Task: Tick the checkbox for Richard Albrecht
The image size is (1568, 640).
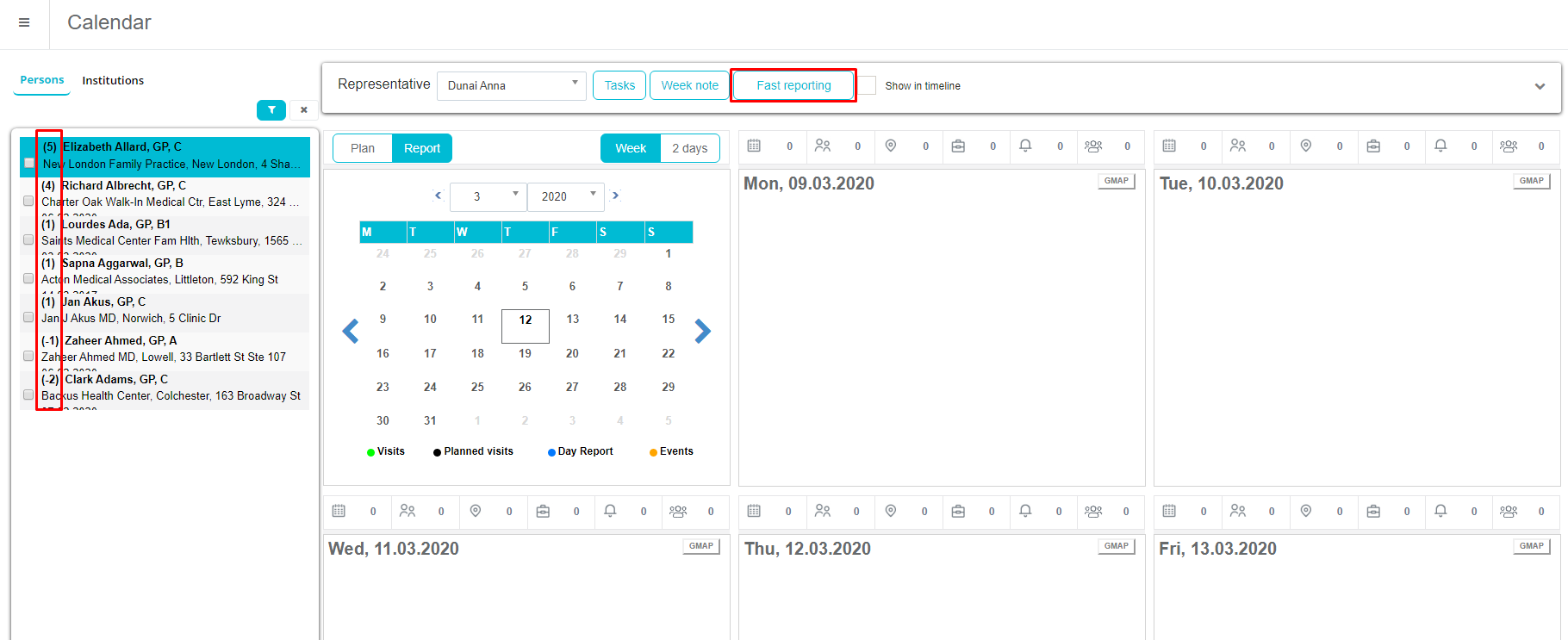Action: click(28, 201)
